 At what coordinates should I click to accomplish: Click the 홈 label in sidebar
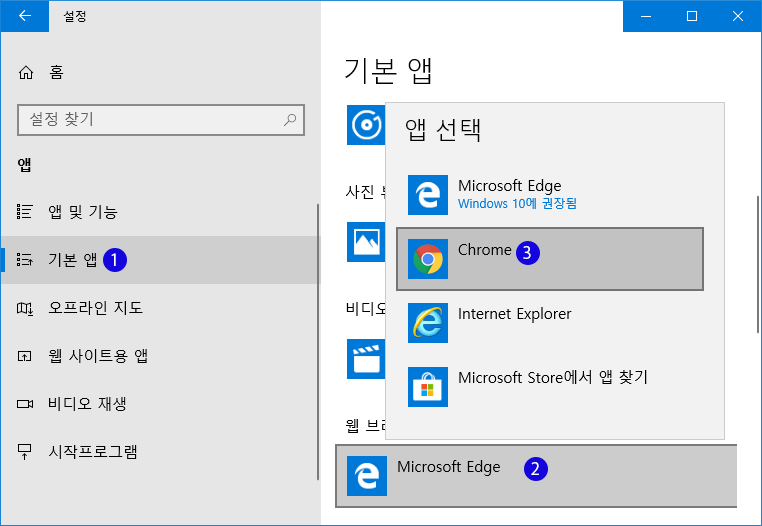56,72
